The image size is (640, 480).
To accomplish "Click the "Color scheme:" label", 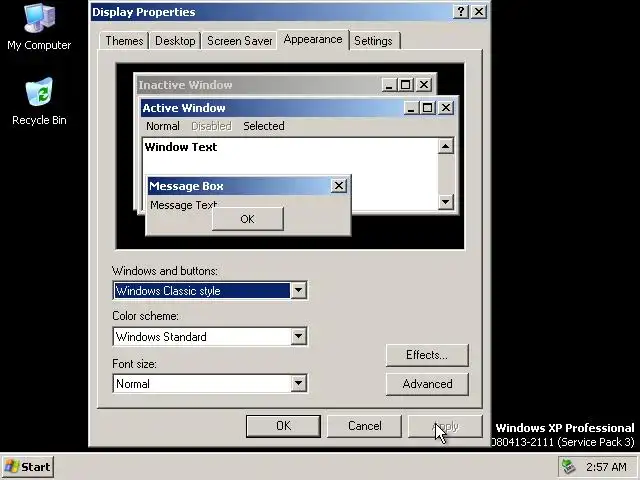I will 145,316.
